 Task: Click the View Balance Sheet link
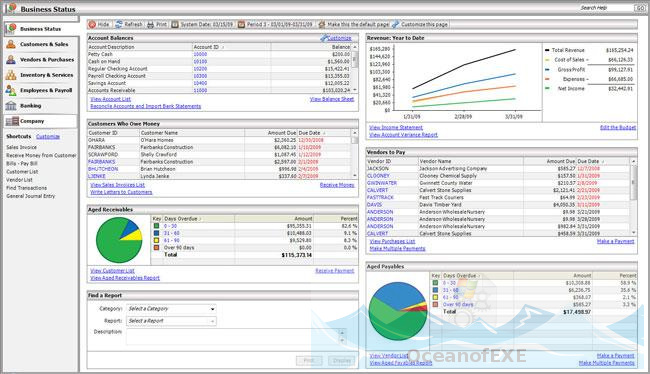pos(332,99)
